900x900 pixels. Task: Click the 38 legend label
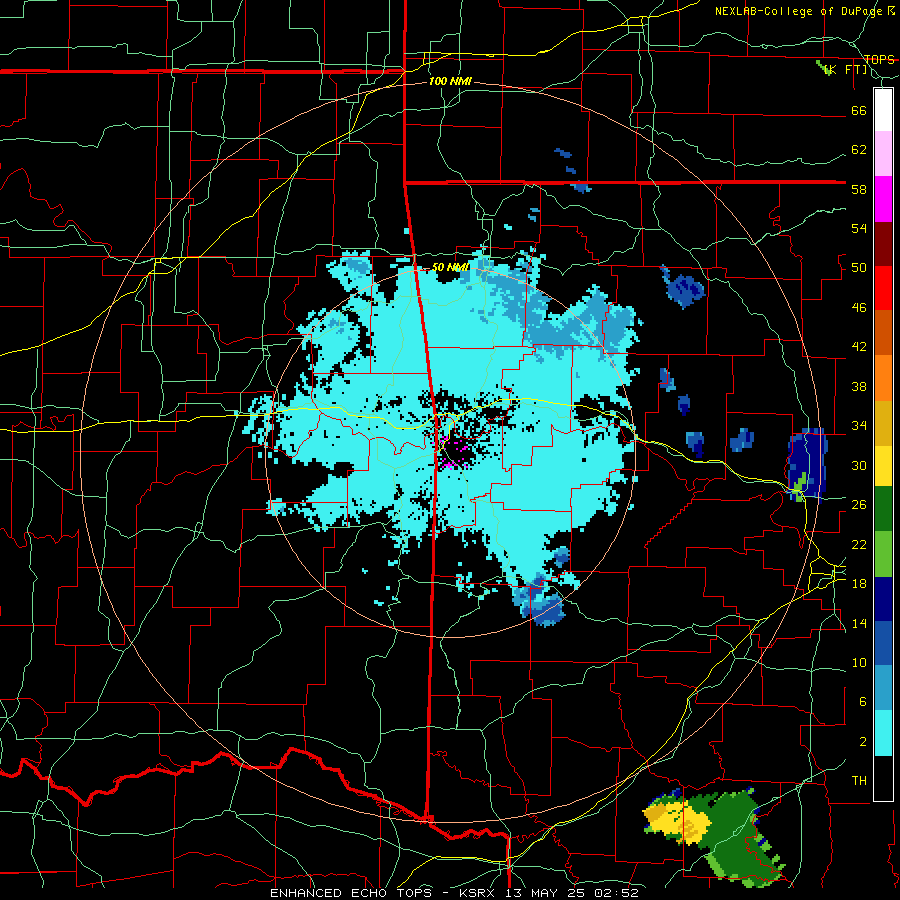[x=859, y=386]
